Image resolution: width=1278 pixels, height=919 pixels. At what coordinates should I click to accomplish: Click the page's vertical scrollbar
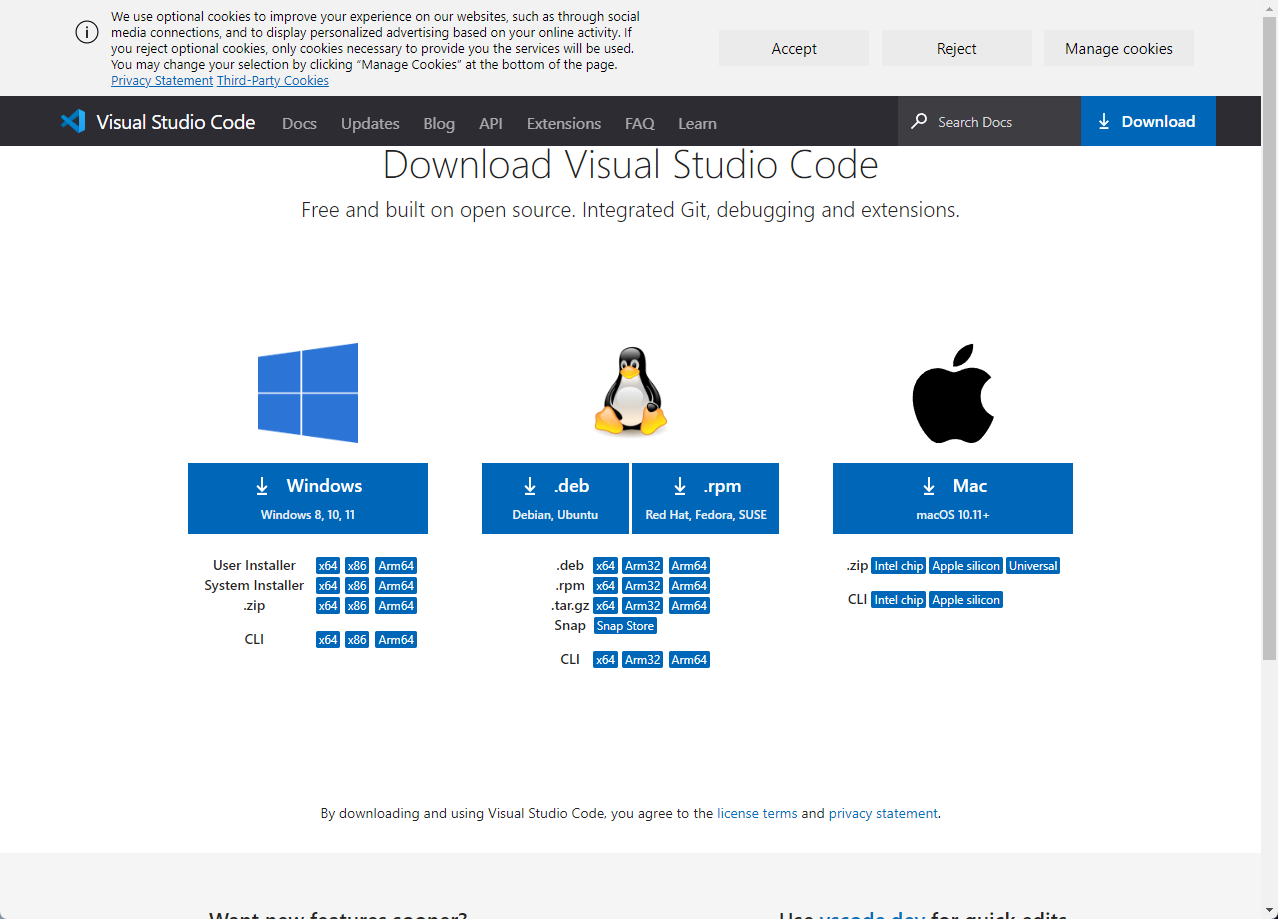click(1269, 338)
